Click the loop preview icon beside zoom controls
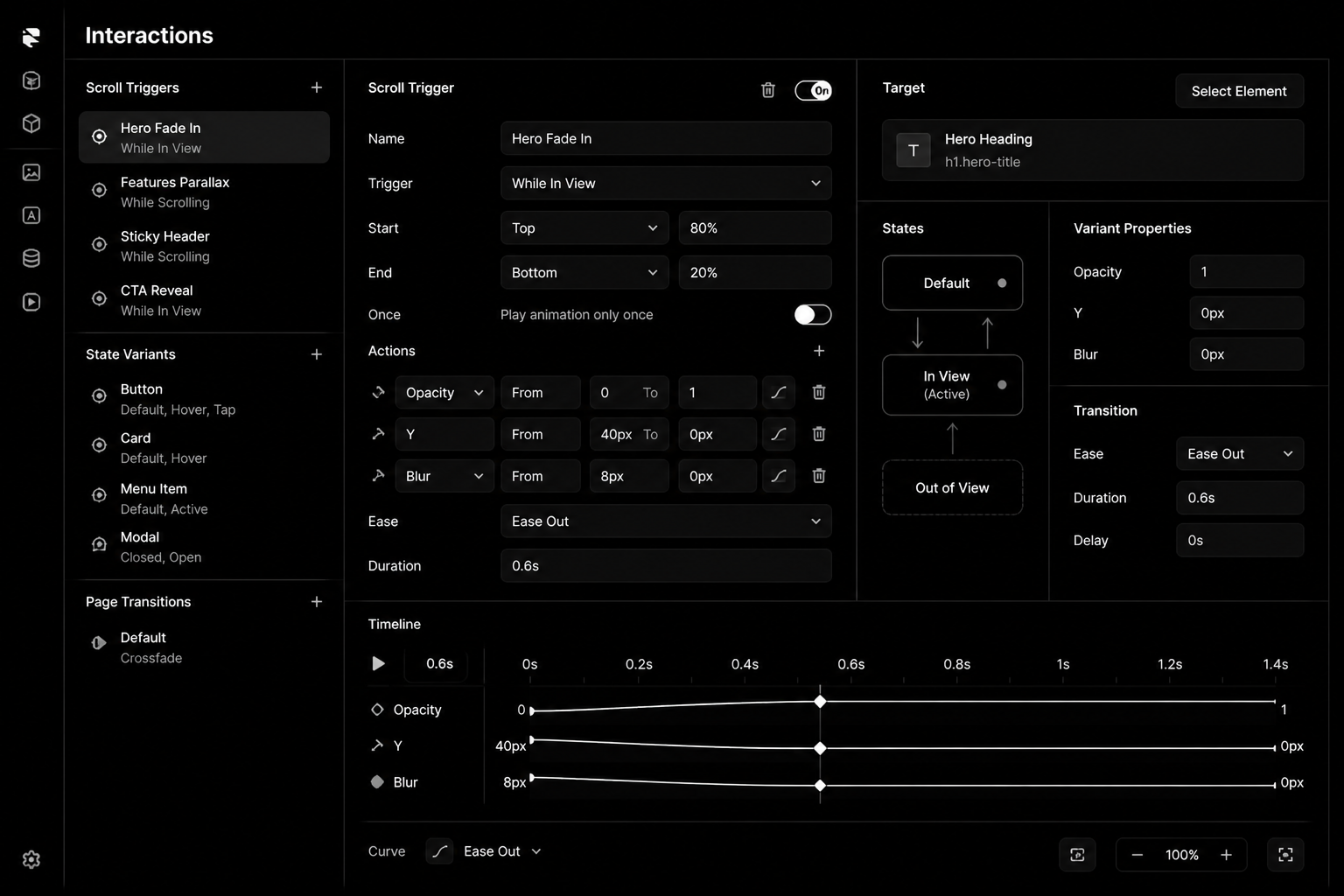 (x=1077, y=855)
